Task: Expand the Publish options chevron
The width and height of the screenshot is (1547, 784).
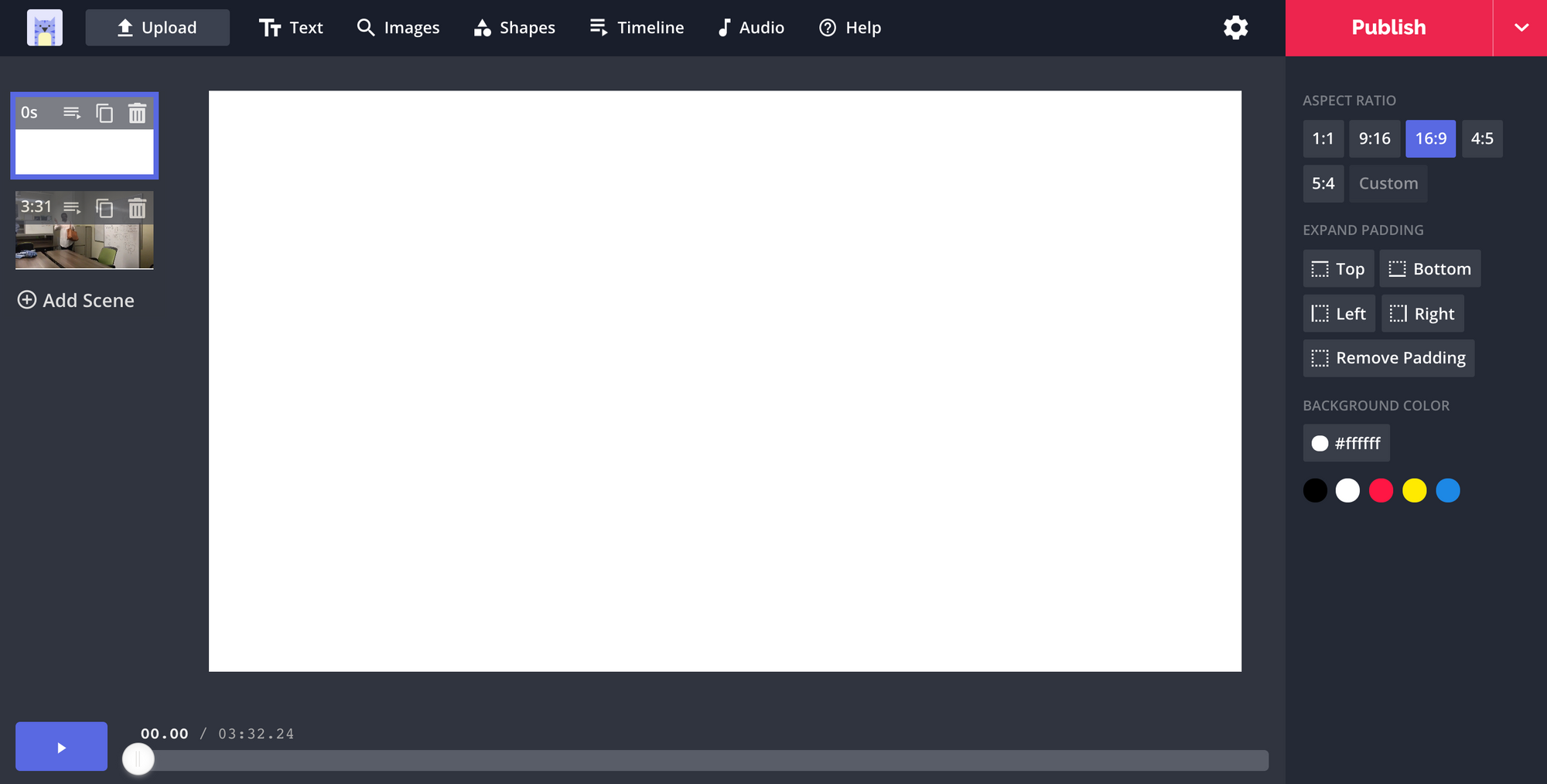Action: point(1520,27)
